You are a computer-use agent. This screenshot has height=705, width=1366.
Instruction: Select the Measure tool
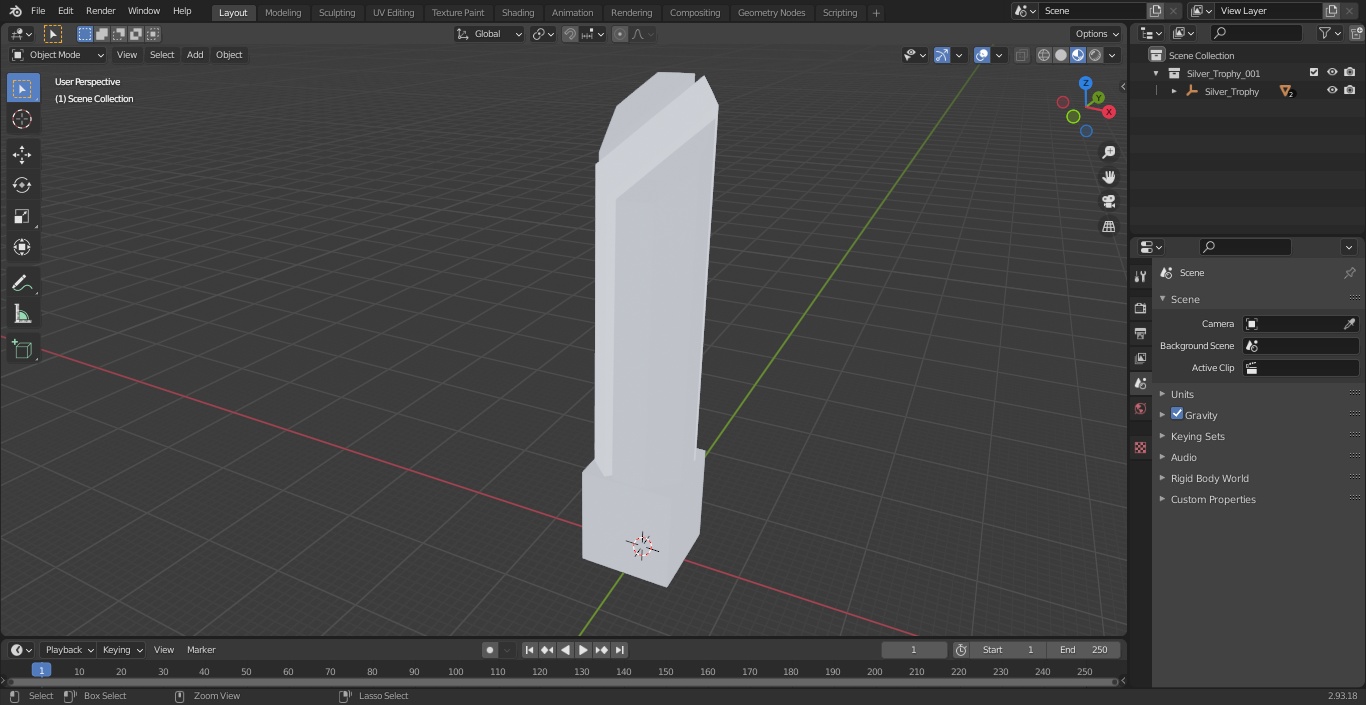(22, 314)
